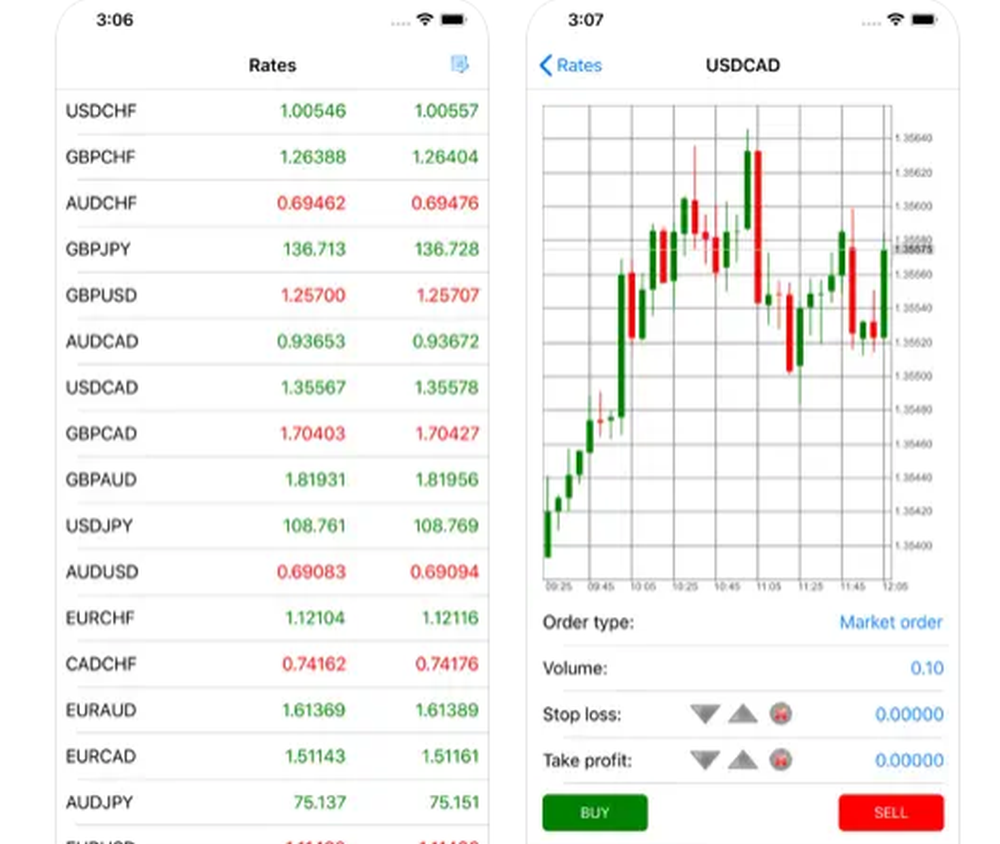The height and width of the screenshot is (844, 1000).
Task: Tap USDCHF bid price 1.00546
Action: click(x=312, y=111)
